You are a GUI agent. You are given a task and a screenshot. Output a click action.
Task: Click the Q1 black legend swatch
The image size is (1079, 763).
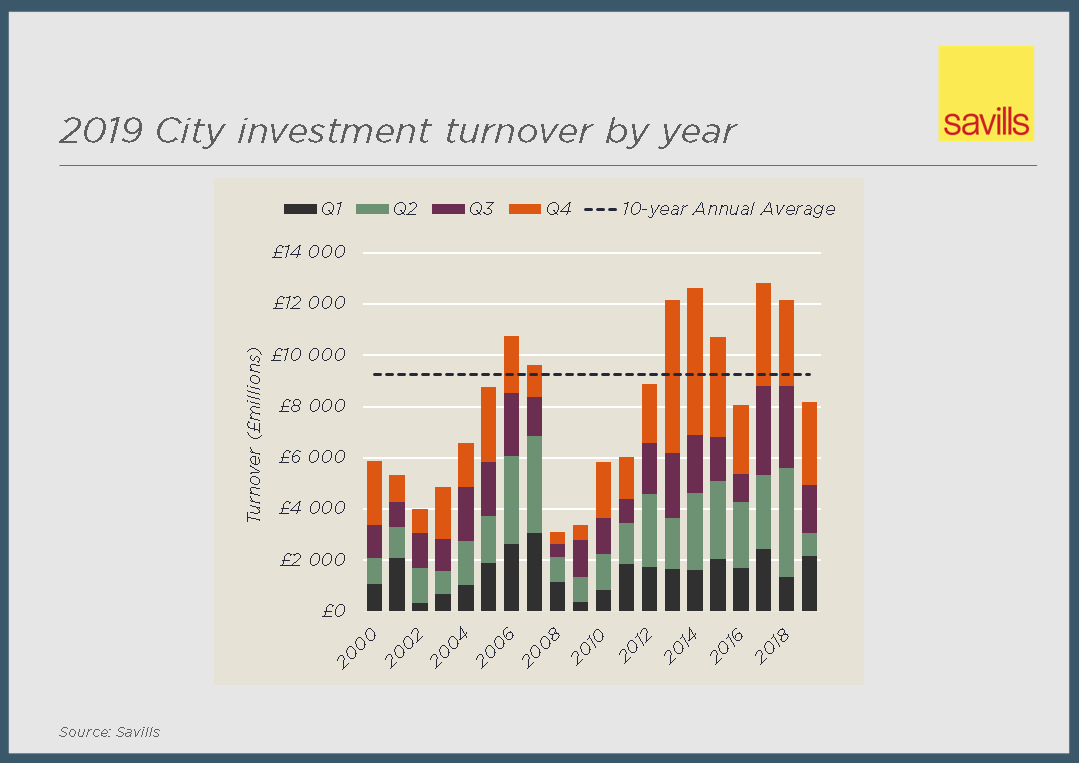coord(300,209)
